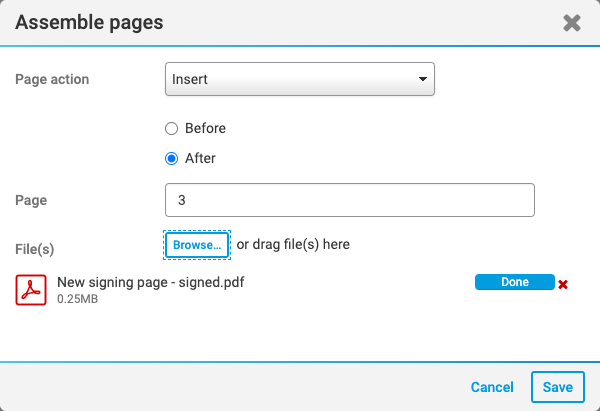Remove the uploaded file with red X

coord(563,284)
